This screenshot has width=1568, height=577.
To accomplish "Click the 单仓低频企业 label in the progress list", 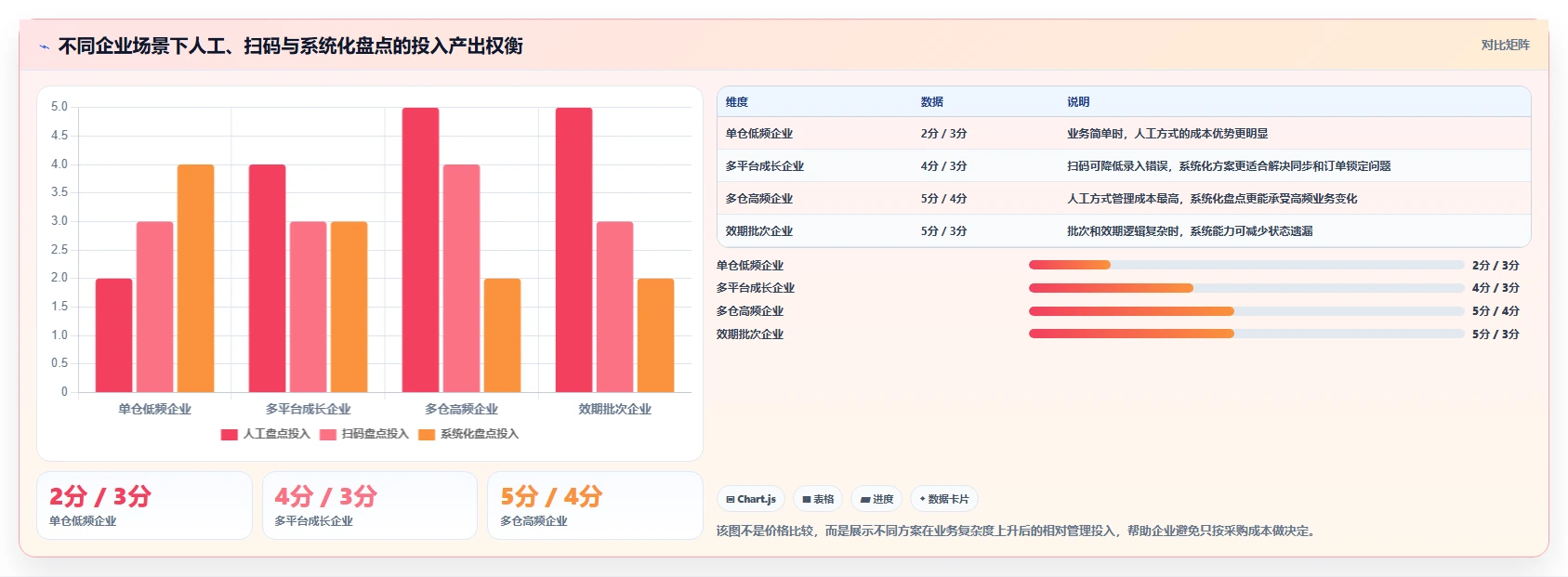I will click(750, 266).
